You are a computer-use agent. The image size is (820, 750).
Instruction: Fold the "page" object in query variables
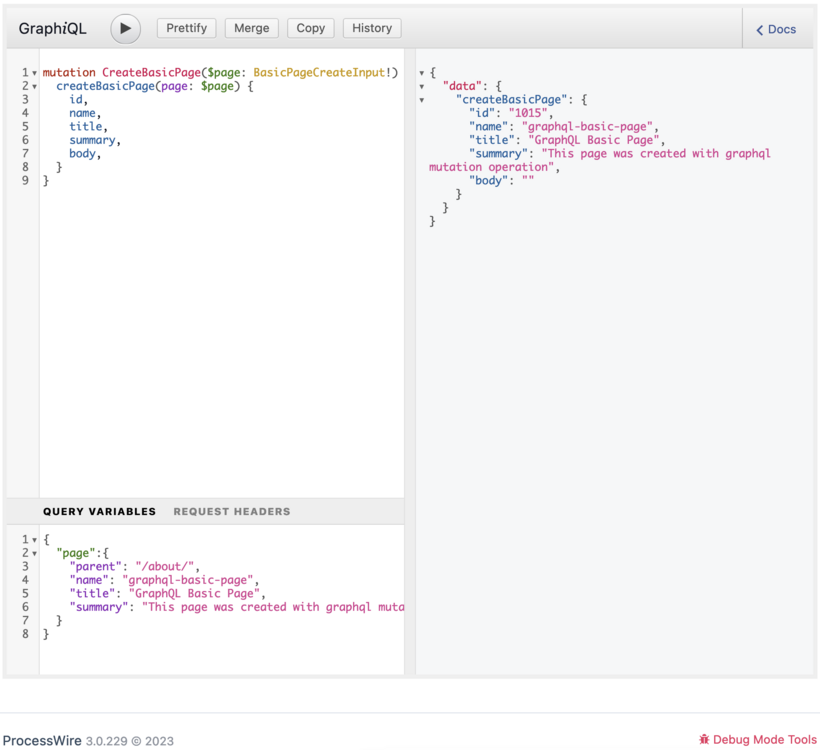(x=35, y=553)
